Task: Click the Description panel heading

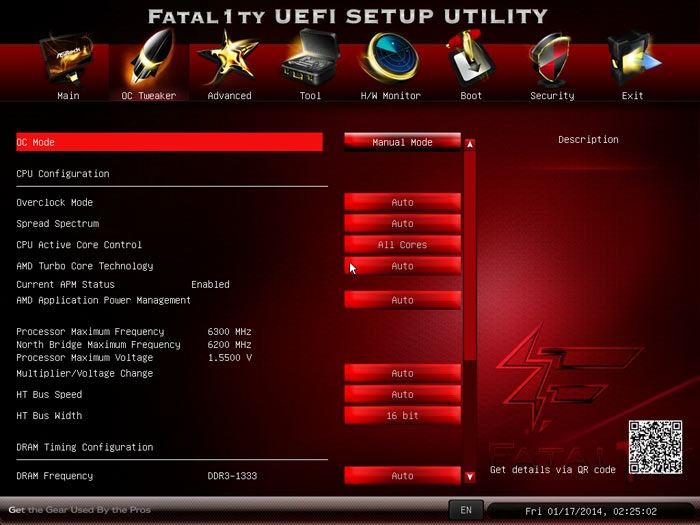Action: pos(588,139)
